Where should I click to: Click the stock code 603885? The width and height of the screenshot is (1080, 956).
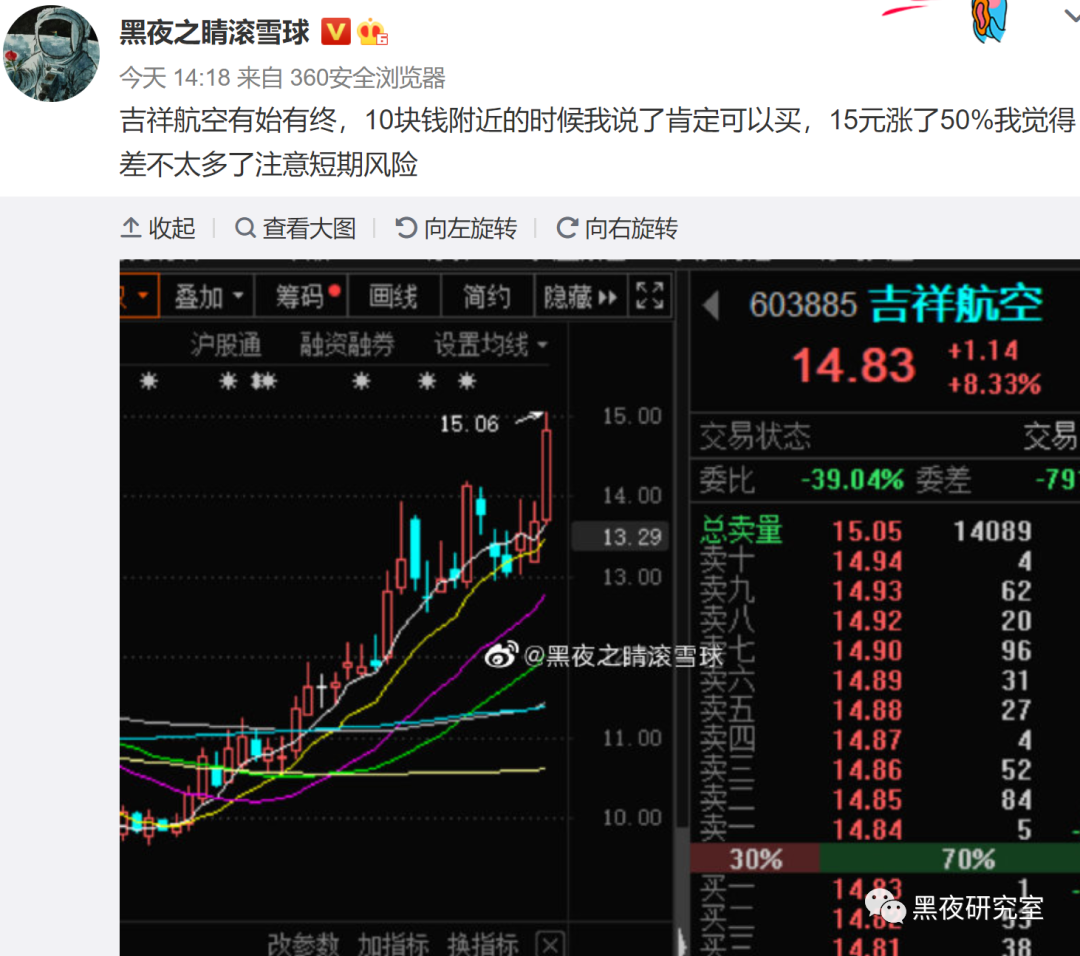803,304
